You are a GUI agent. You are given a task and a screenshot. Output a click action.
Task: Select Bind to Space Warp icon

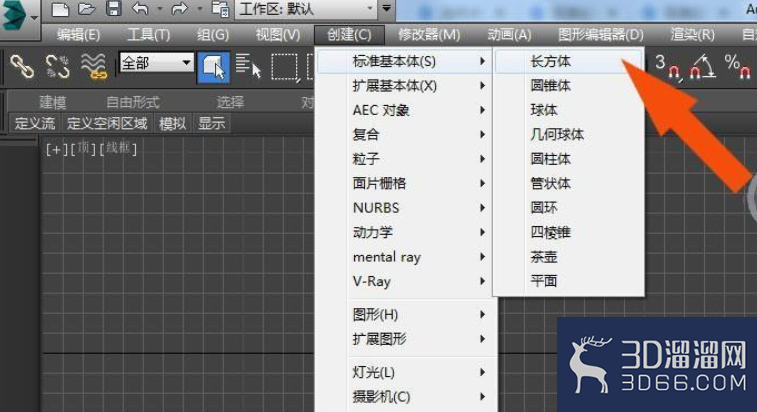point(93,66)
